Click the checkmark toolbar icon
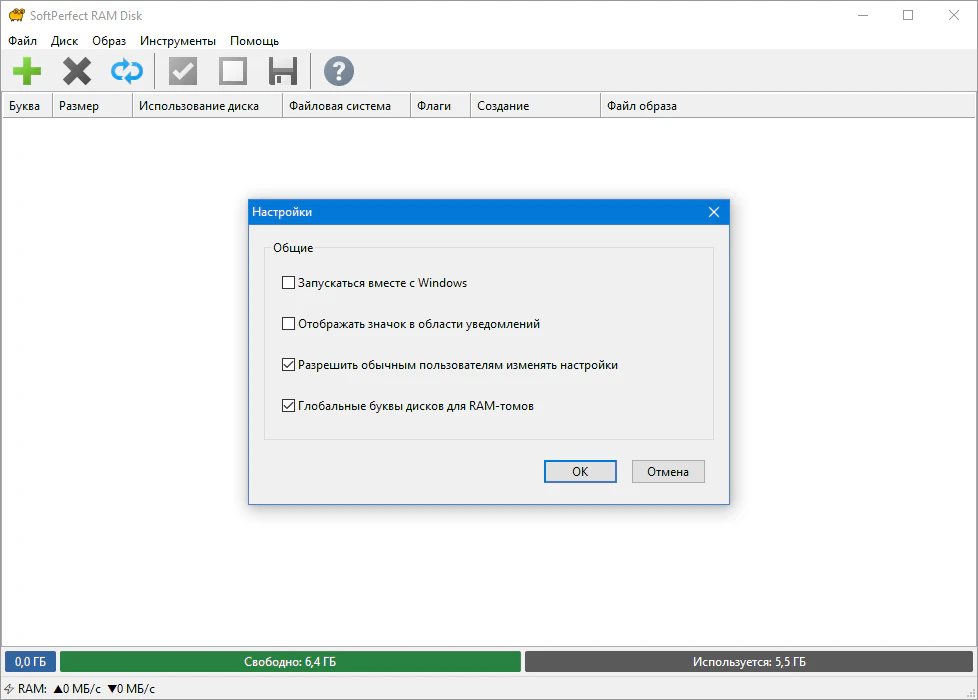The width and height of the screenshot is (978, 700). tap(183, 71)
